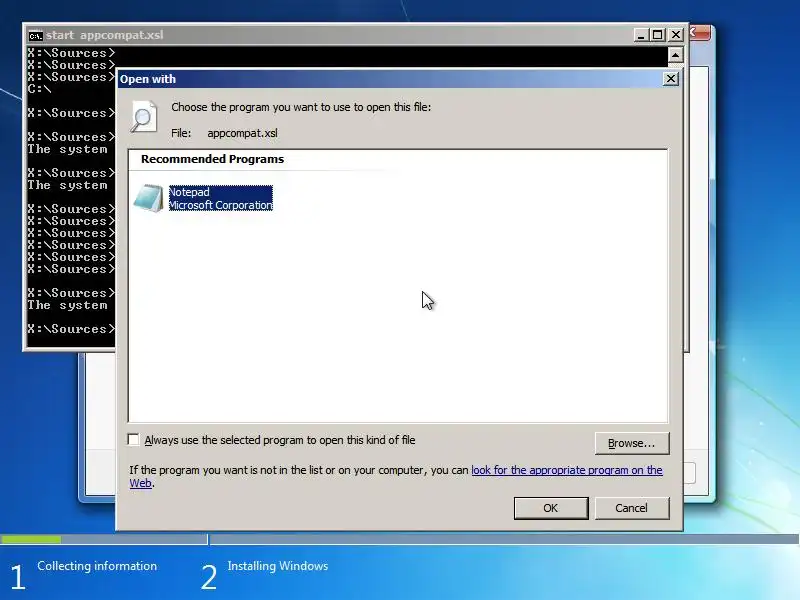Open the Browse... button
Screen dimensions: 800x600
(x=632, y=443)
